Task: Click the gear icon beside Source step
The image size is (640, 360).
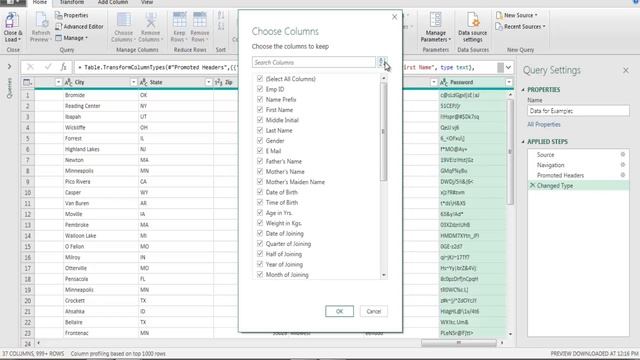Action: [623, 154]
